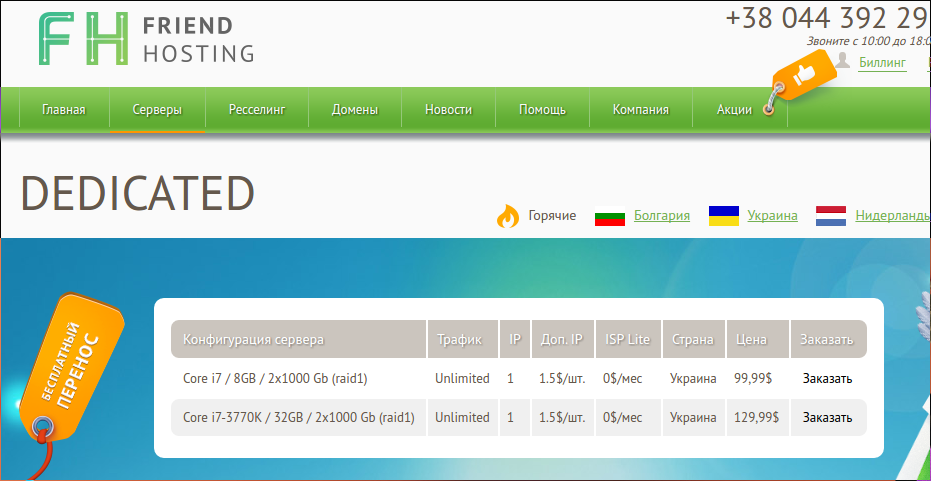Viewport: 931px width, 481px height.
Task: Open the Акции menu item
Action: click(734, 109)
